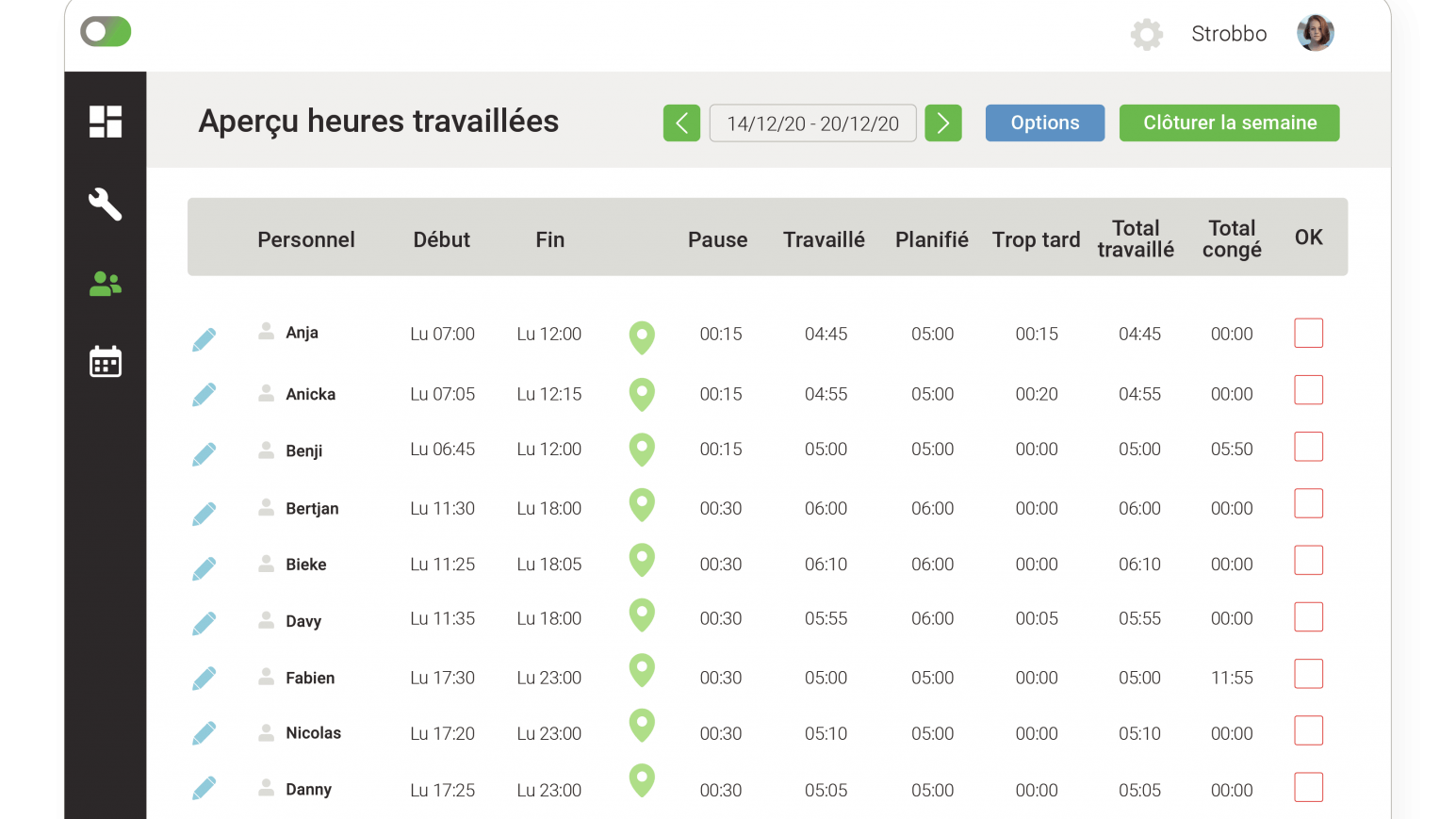
Task: Edit Anja's row with pencil icon
Action: (204, 339)
